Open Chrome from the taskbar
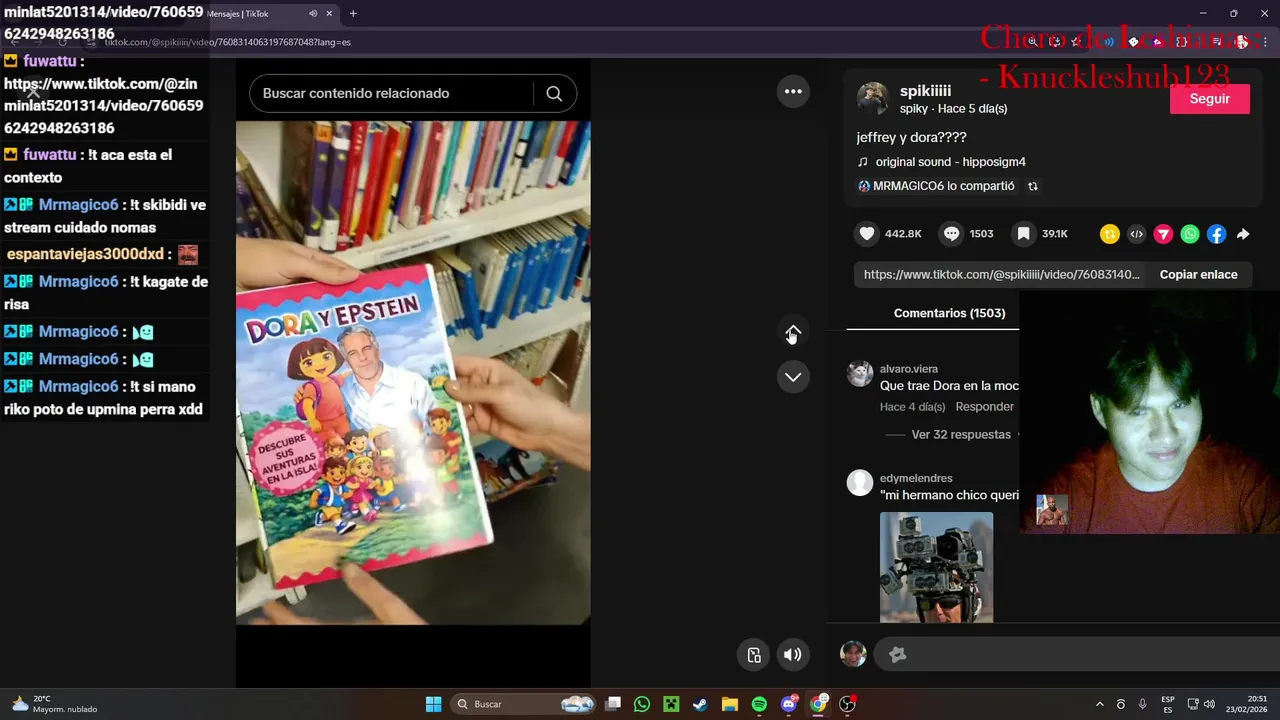This screenshot has width=1280, height=720. click(818, 704)
